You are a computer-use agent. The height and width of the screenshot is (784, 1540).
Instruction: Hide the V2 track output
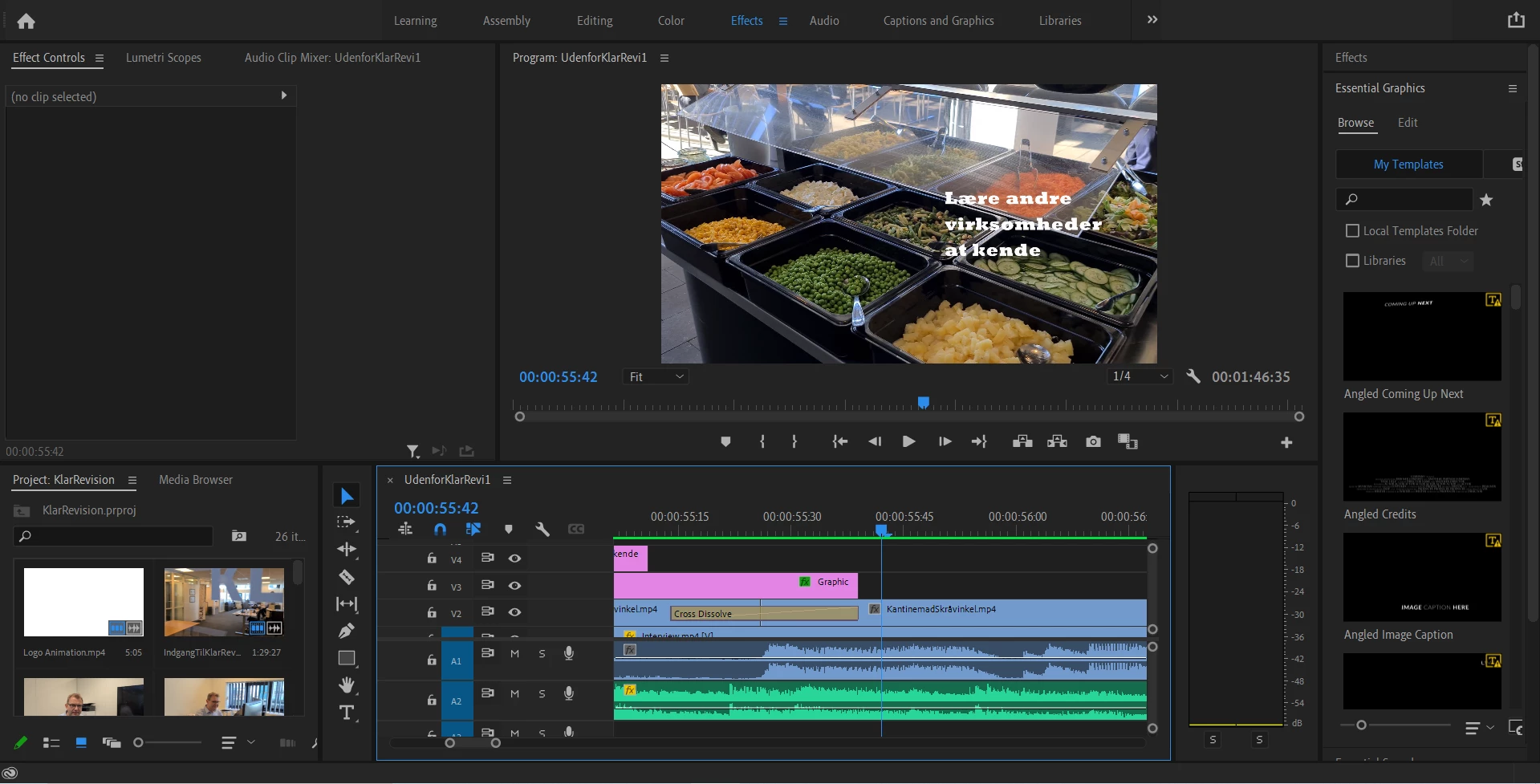click(x=514, y=611)
